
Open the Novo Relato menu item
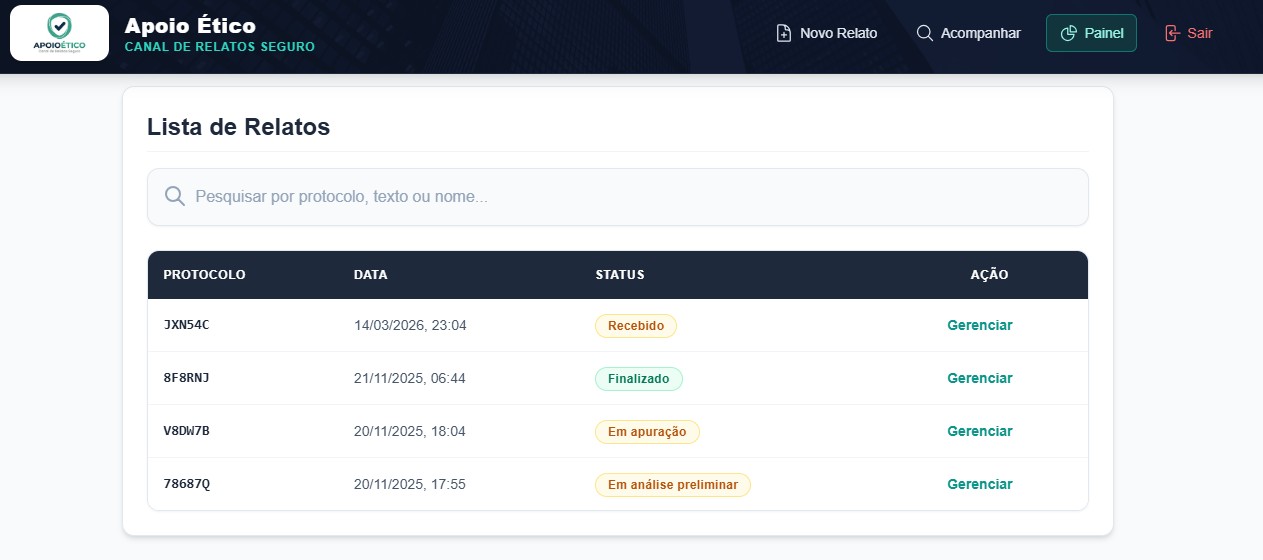coord(827,33)
